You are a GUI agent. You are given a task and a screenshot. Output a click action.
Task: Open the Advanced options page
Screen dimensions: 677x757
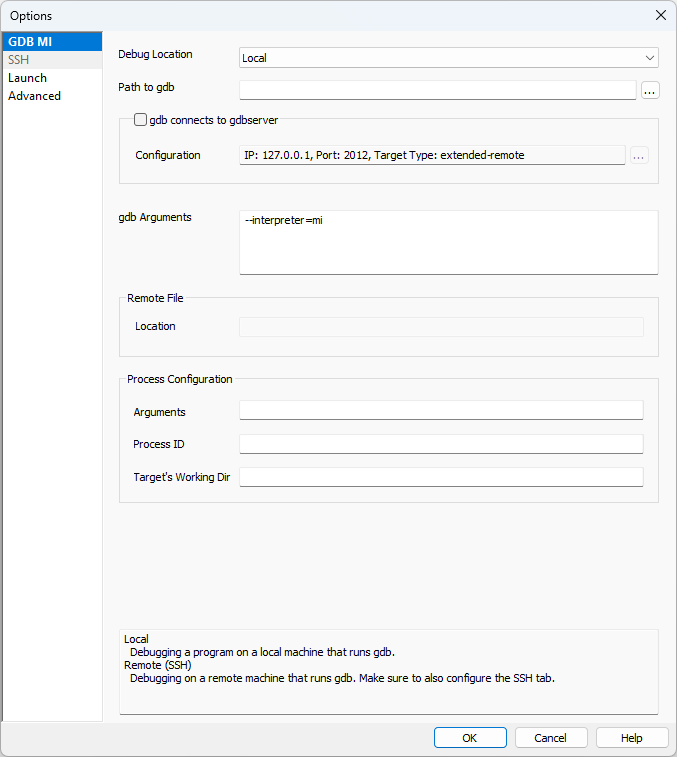(x=34, y=96)
